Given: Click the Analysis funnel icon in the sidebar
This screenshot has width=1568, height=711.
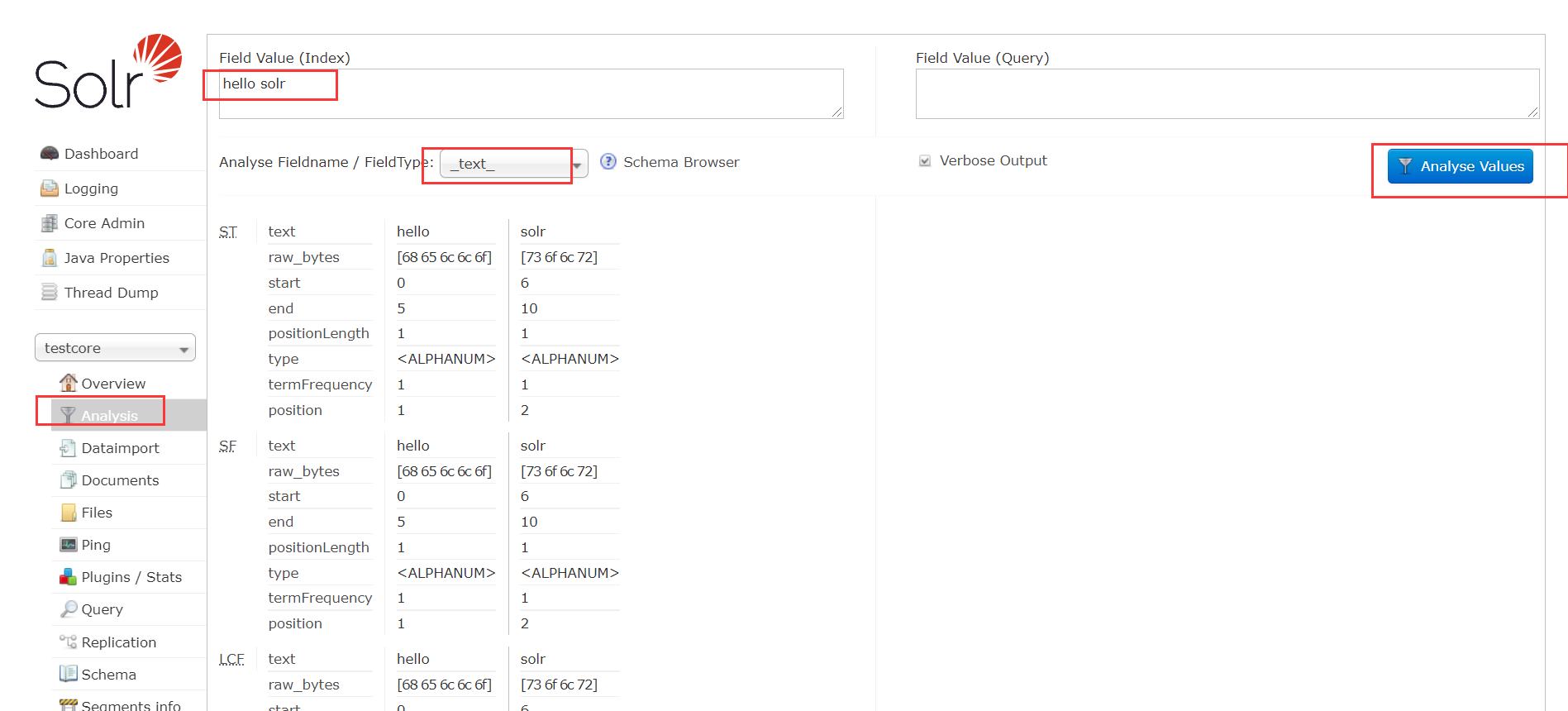Looking at the screenshot, I should (x=68, y=416).
